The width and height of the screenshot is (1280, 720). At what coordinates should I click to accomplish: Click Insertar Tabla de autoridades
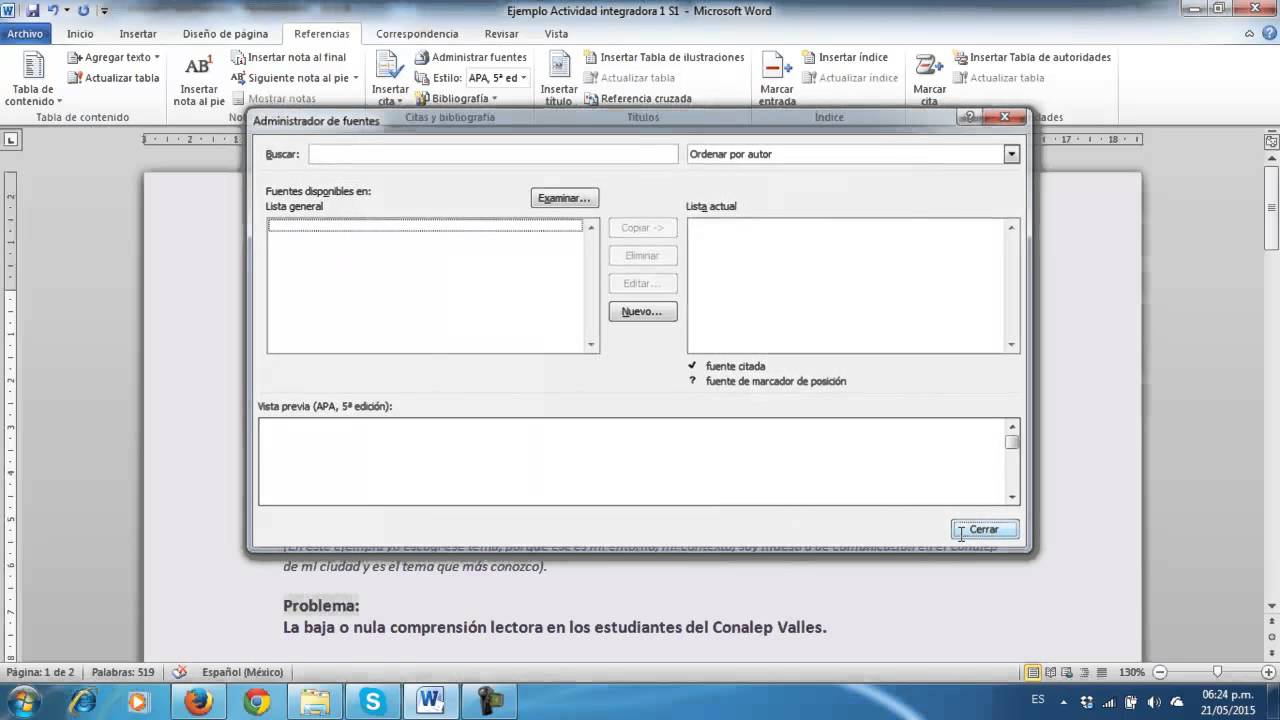coord(1032,58)
